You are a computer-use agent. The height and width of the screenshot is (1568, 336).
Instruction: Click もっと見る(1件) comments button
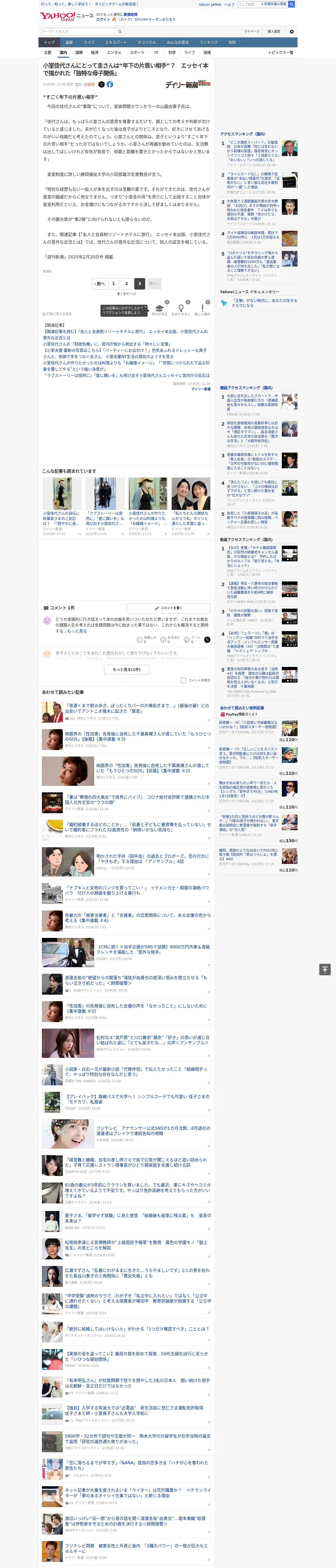click(x=127, y=670)
